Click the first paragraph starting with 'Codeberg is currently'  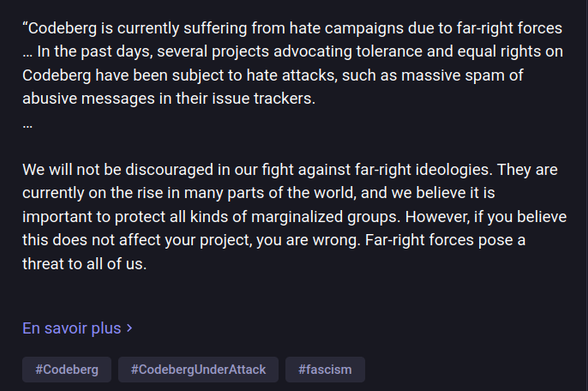coord(292,63)
